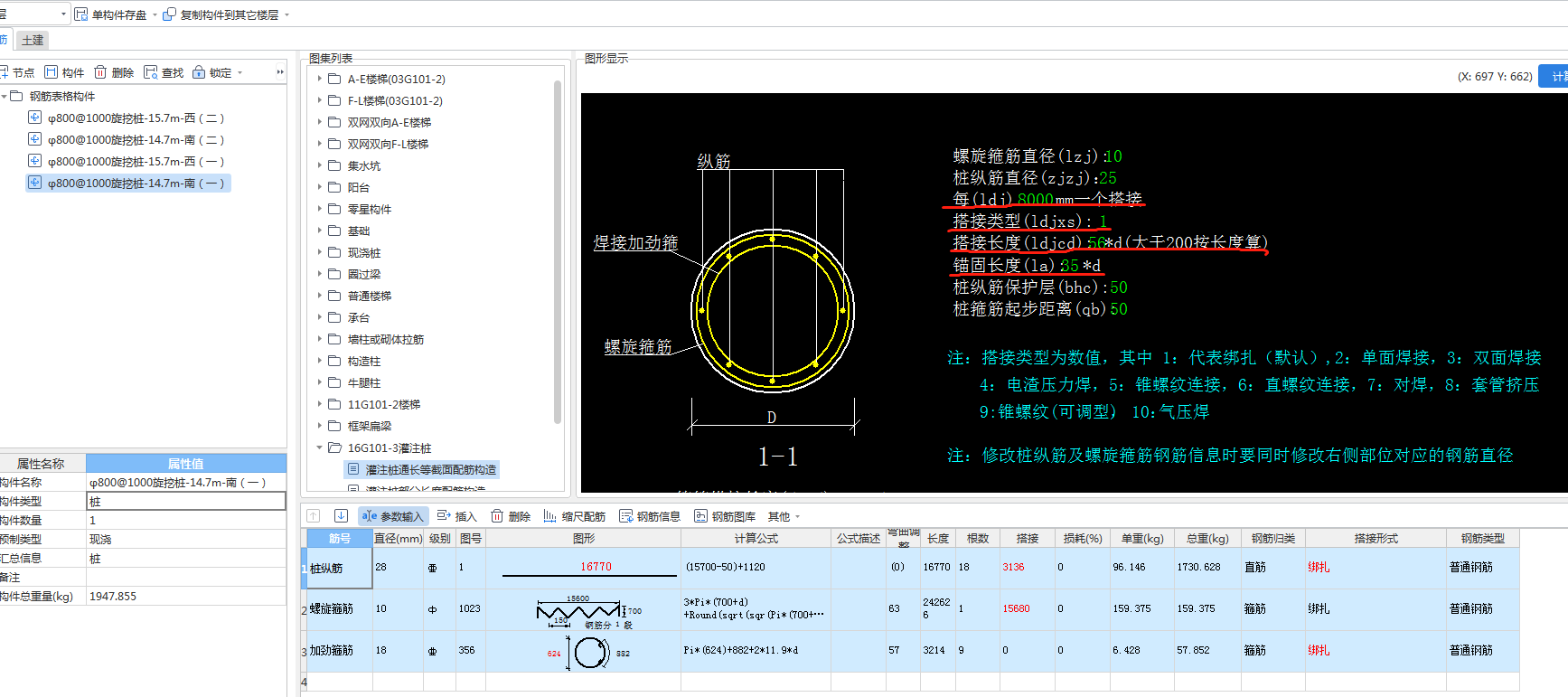
Task: Open the floor selection combo box
Action: click(x=34, y=14)
